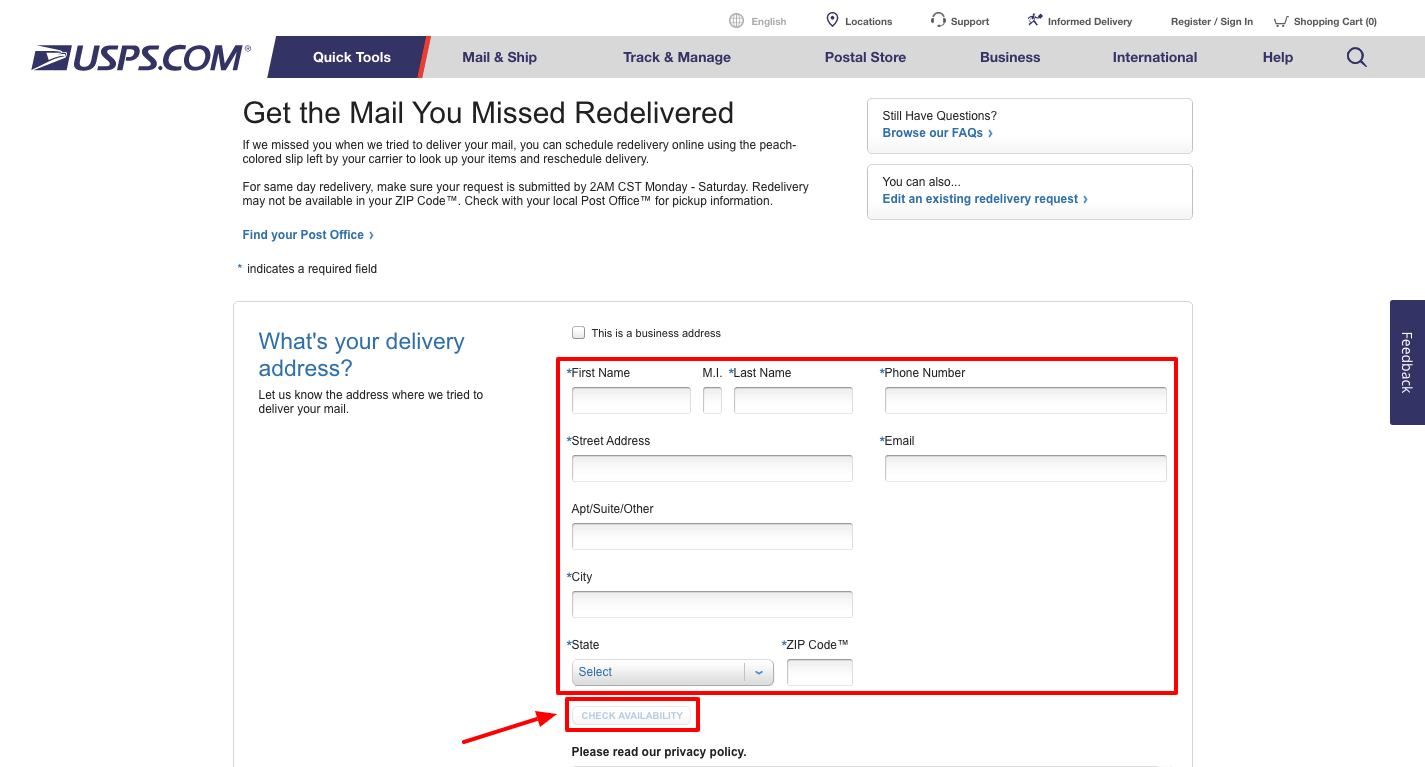Click 'Please read our privacy policy.' text
Image resolution: width=1425 pixels, height=767 pixels.
(659, 752)
